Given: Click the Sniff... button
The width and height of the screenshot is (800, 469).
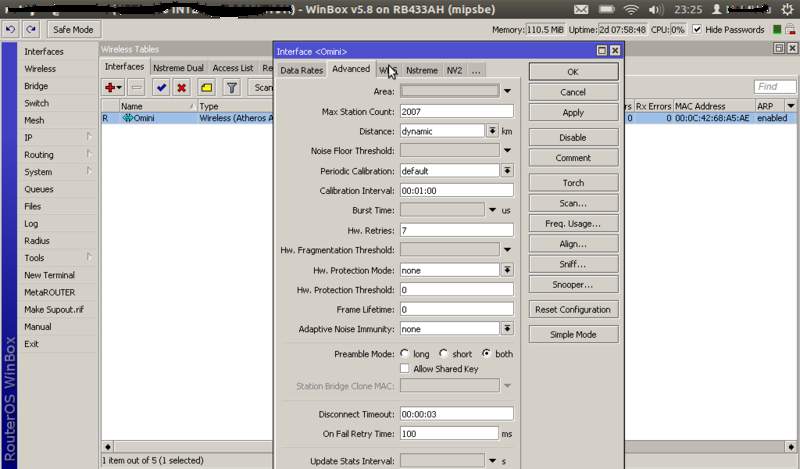Looking at the screenshot, I should [573, 264].
